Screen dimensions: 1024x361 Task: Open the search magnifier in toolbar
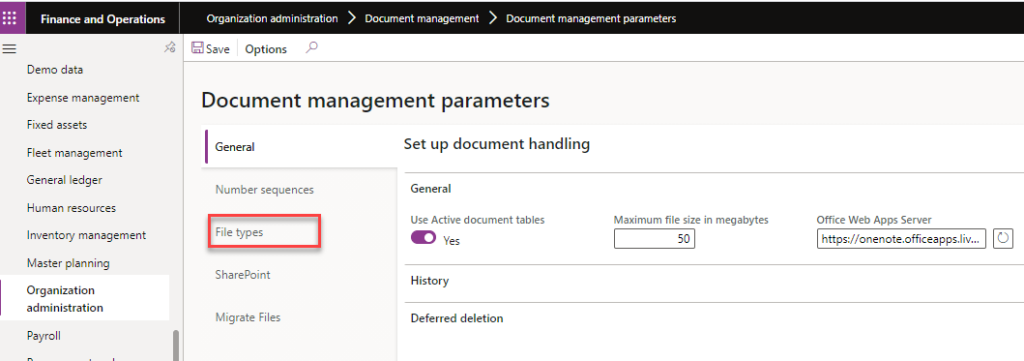[x=312, y=48]
